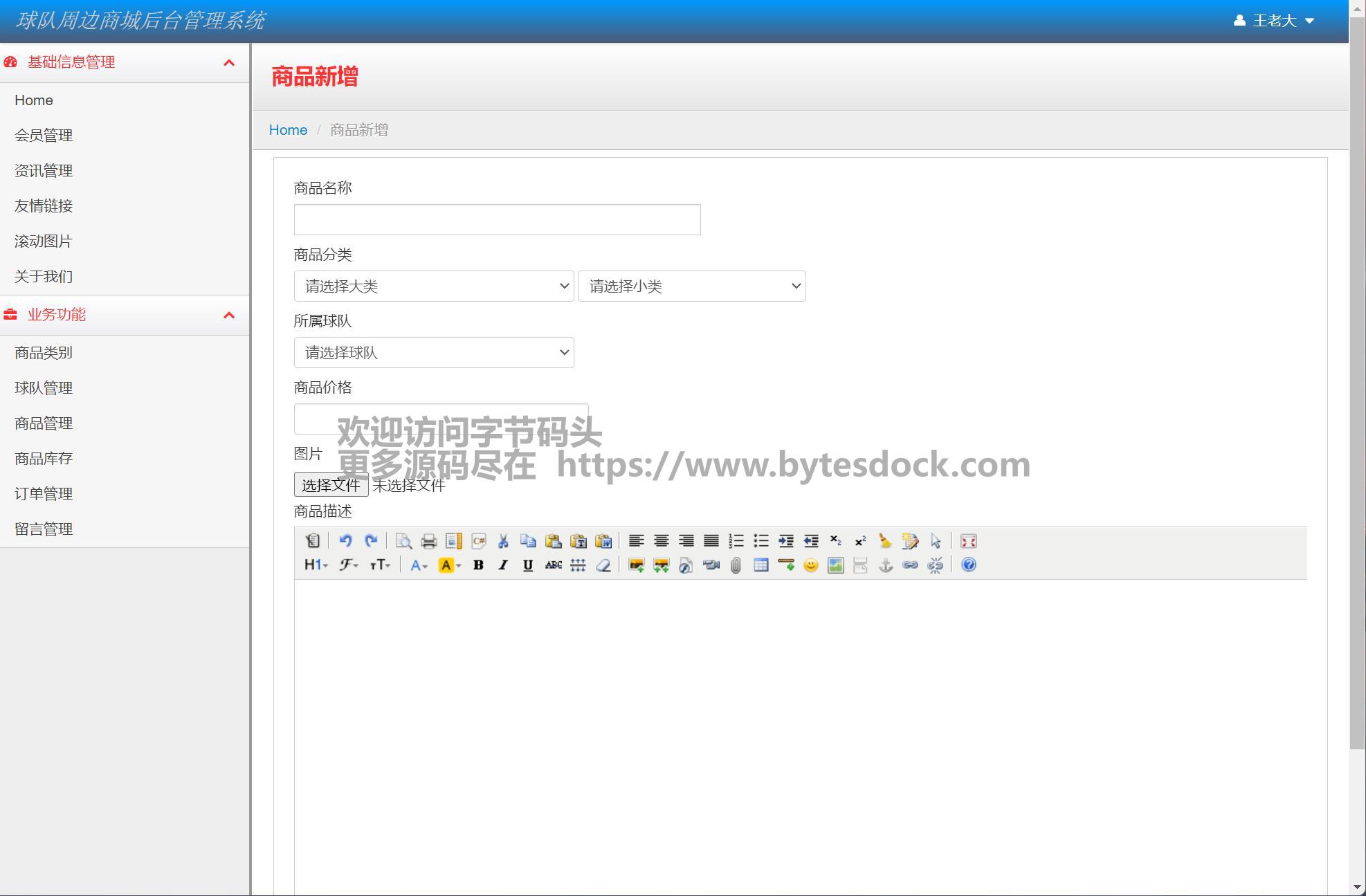
Task: Click the scissors cut icon
Action: click(x=503, y=541)
